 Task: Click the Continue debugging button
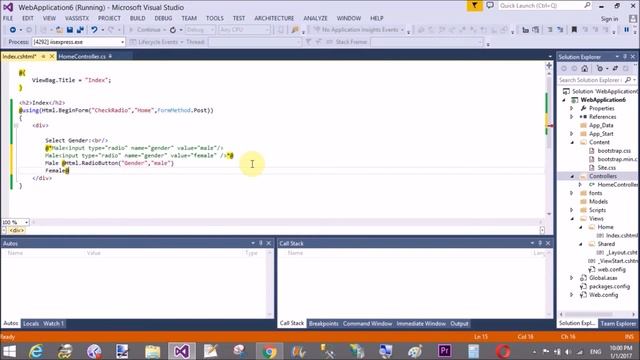point(146,30)
